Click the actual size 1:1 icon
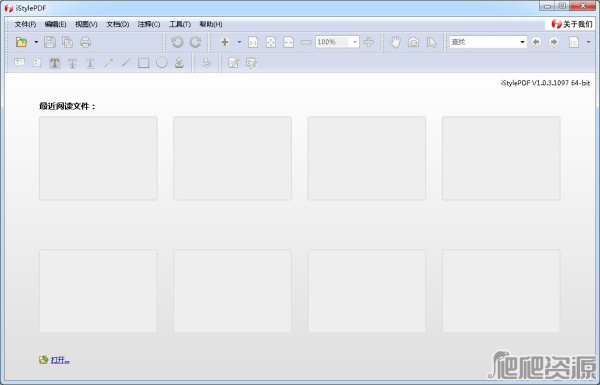The width and height of the screenshot is (600, 385). [253, 42]
